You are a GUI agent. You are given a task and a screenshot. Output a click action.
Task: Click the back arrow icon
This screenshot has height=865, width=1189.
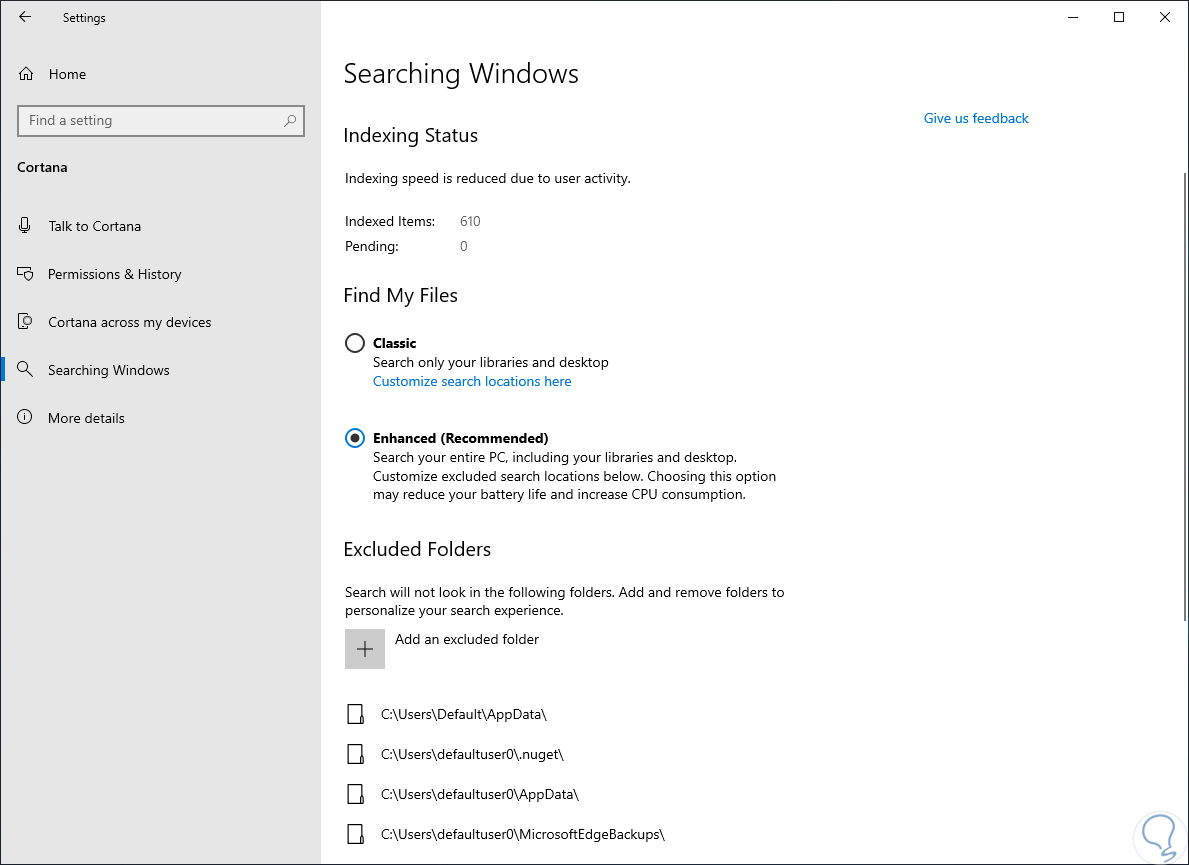25,17
